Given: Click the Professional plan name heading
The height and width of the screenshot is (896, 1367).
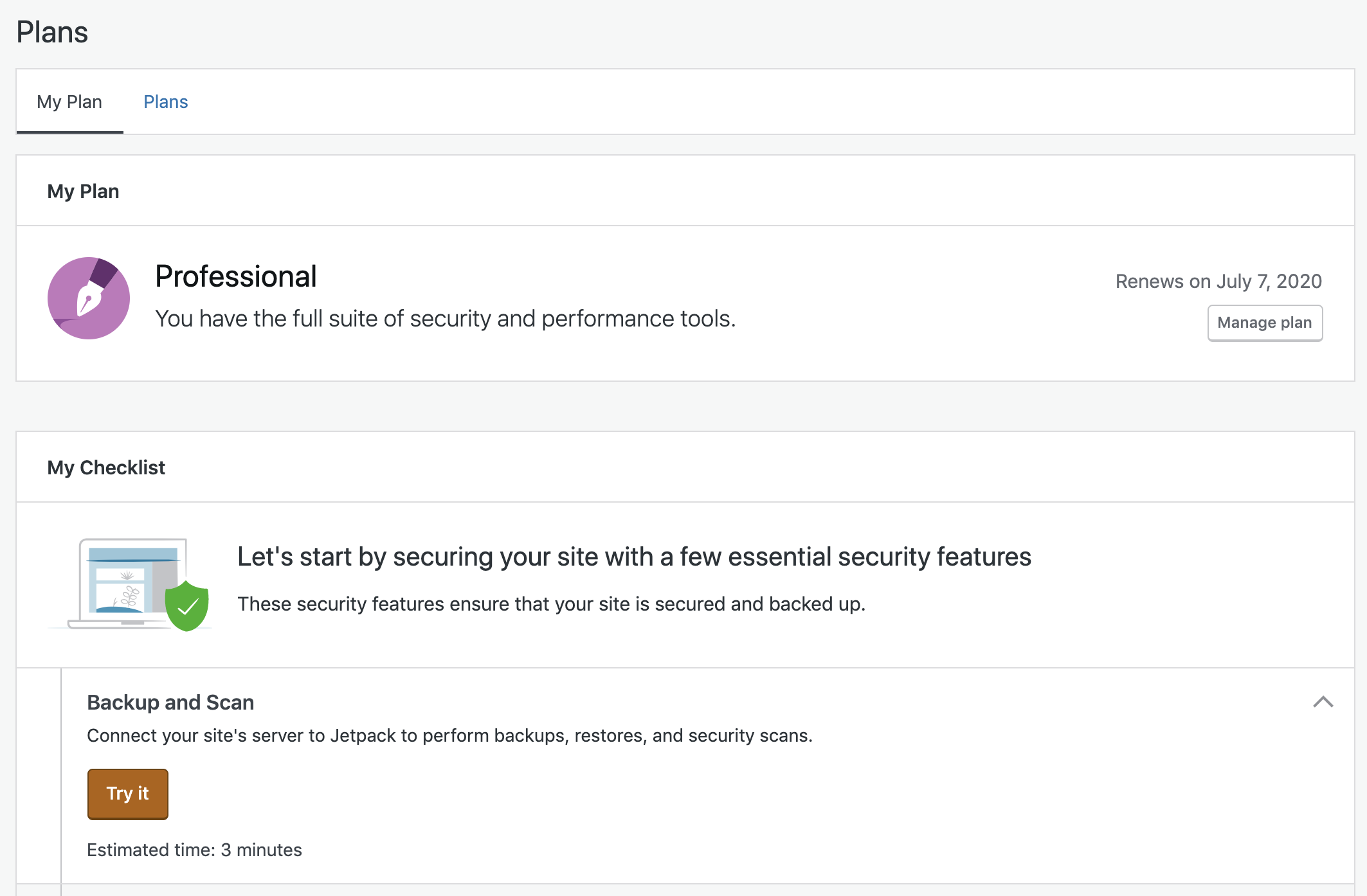Looking at the screenshot, I should point(236,276).
